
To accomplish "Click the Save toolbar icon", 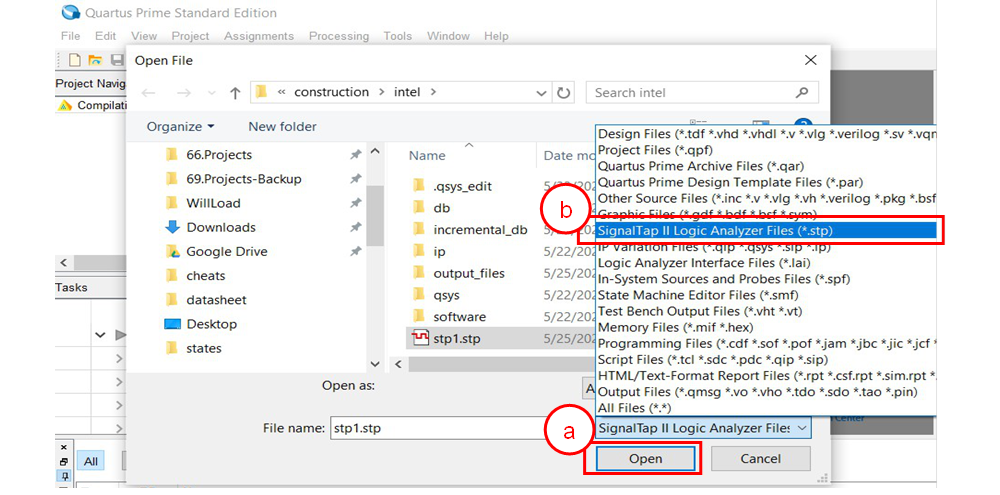I will pyautogui.click(x=117, y=60).
